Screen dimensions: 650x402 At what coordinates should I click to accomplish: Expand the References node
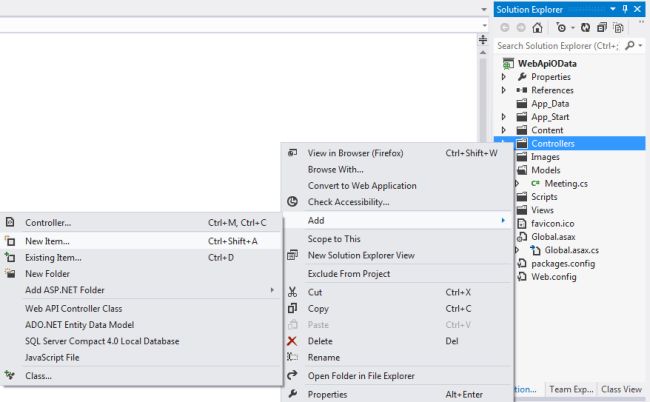[x=504, y=90]
